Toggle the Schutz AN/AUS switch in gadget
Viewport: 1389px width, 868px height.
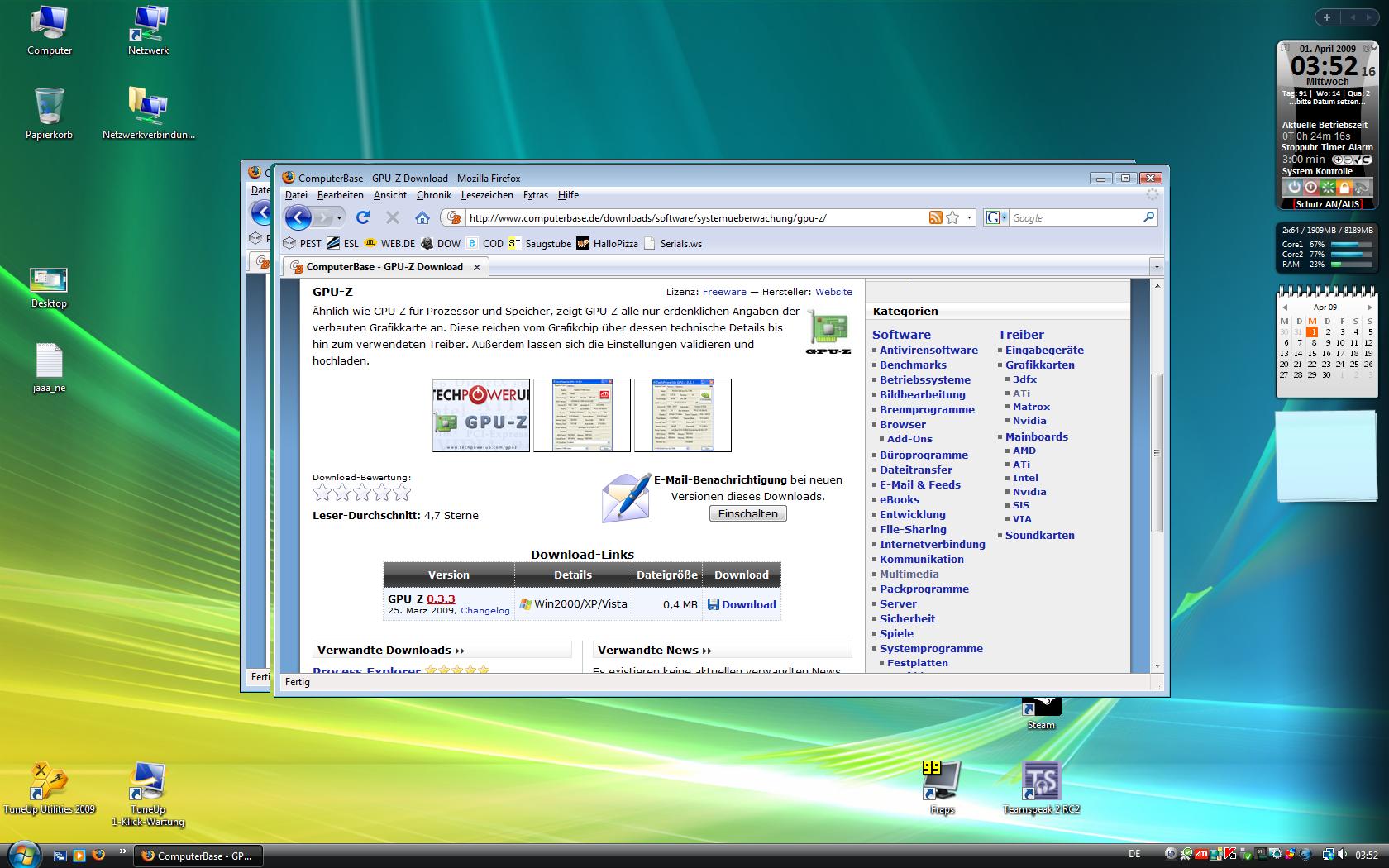1327,204
